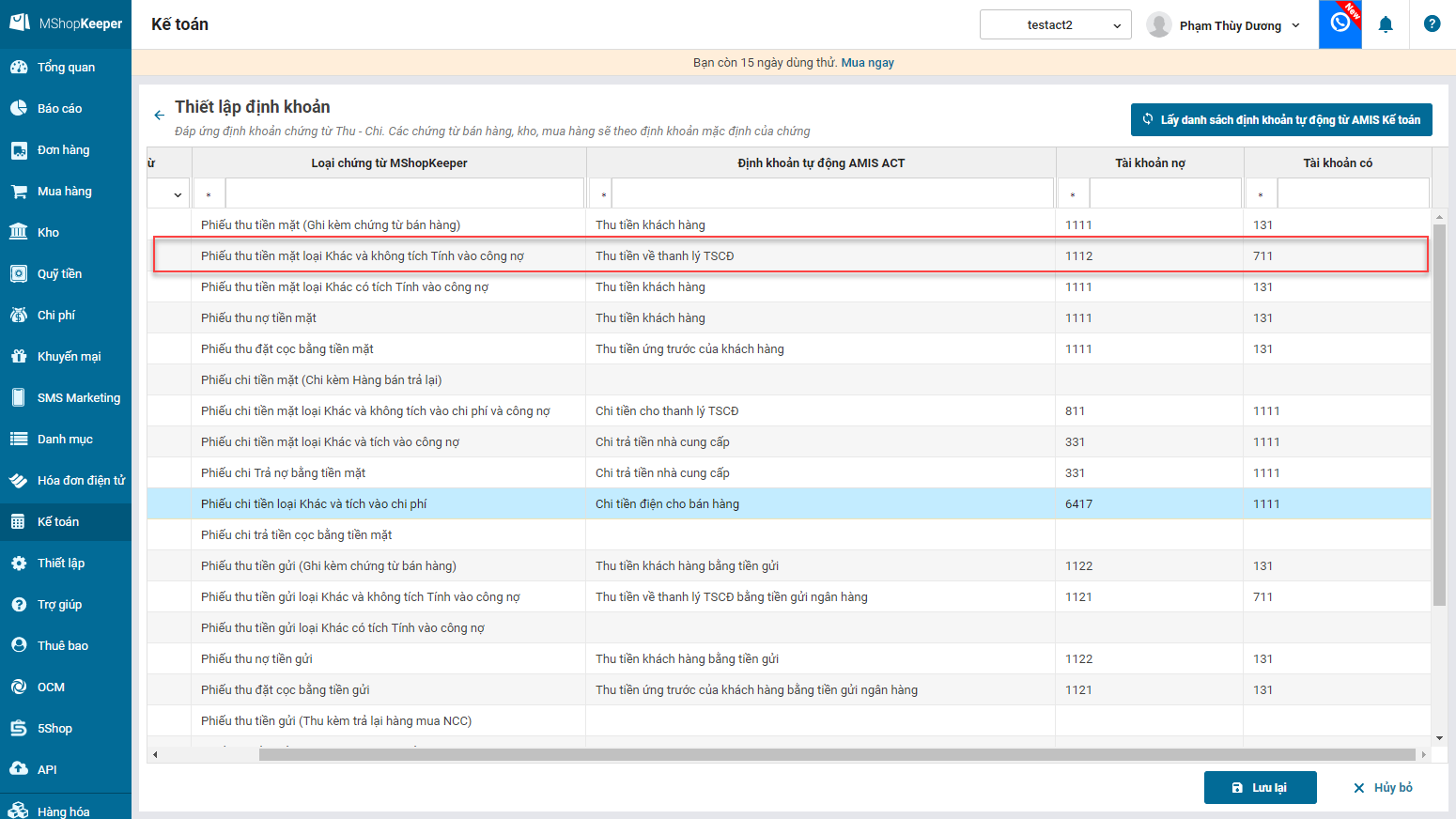Click the horizontal scrollbar below the table
This screenshot has width=1456, height=819.
tap(836, 754)
